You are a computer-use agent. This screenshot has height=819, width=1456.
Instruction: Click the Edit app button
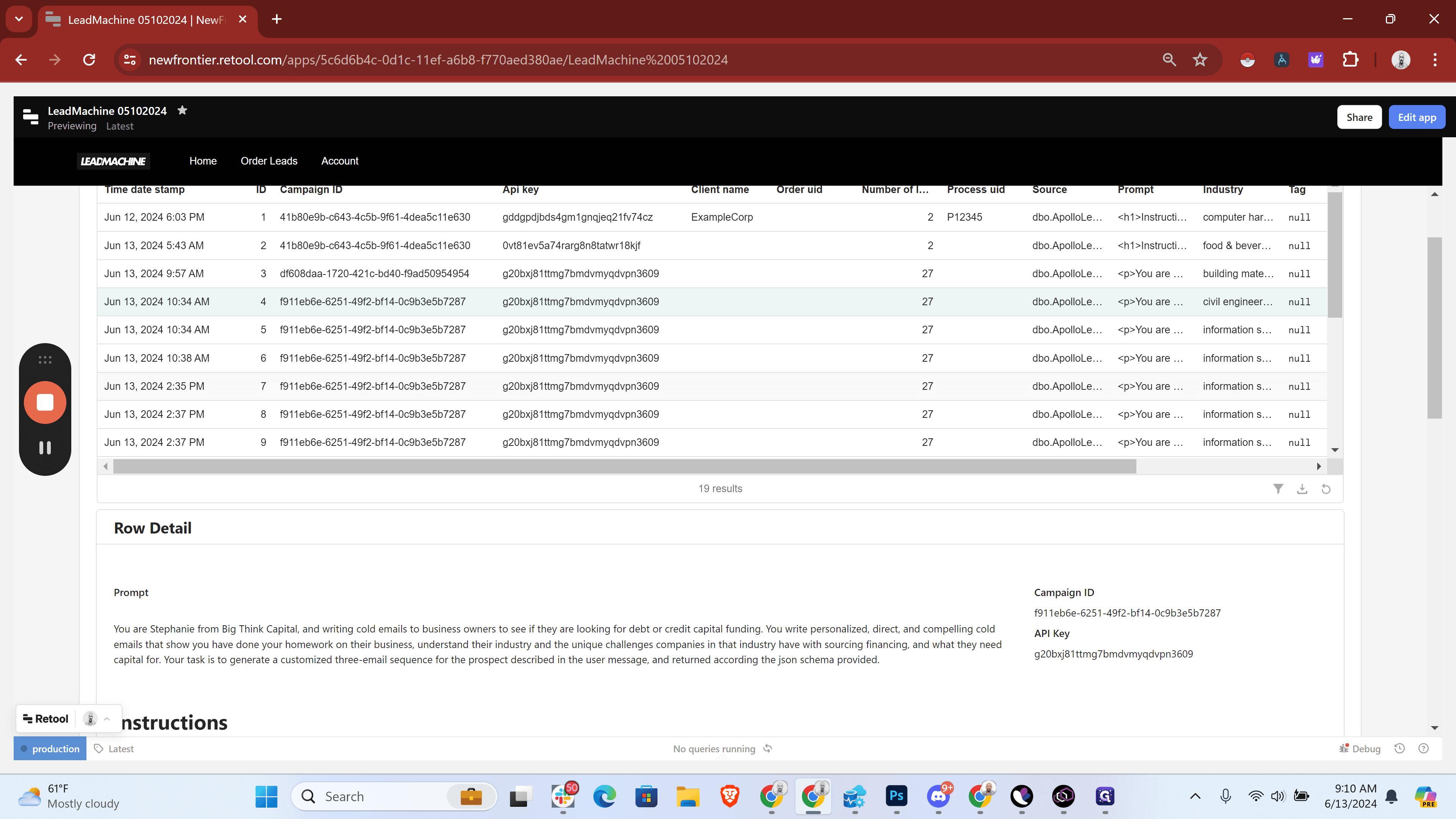click(1417, 117)
